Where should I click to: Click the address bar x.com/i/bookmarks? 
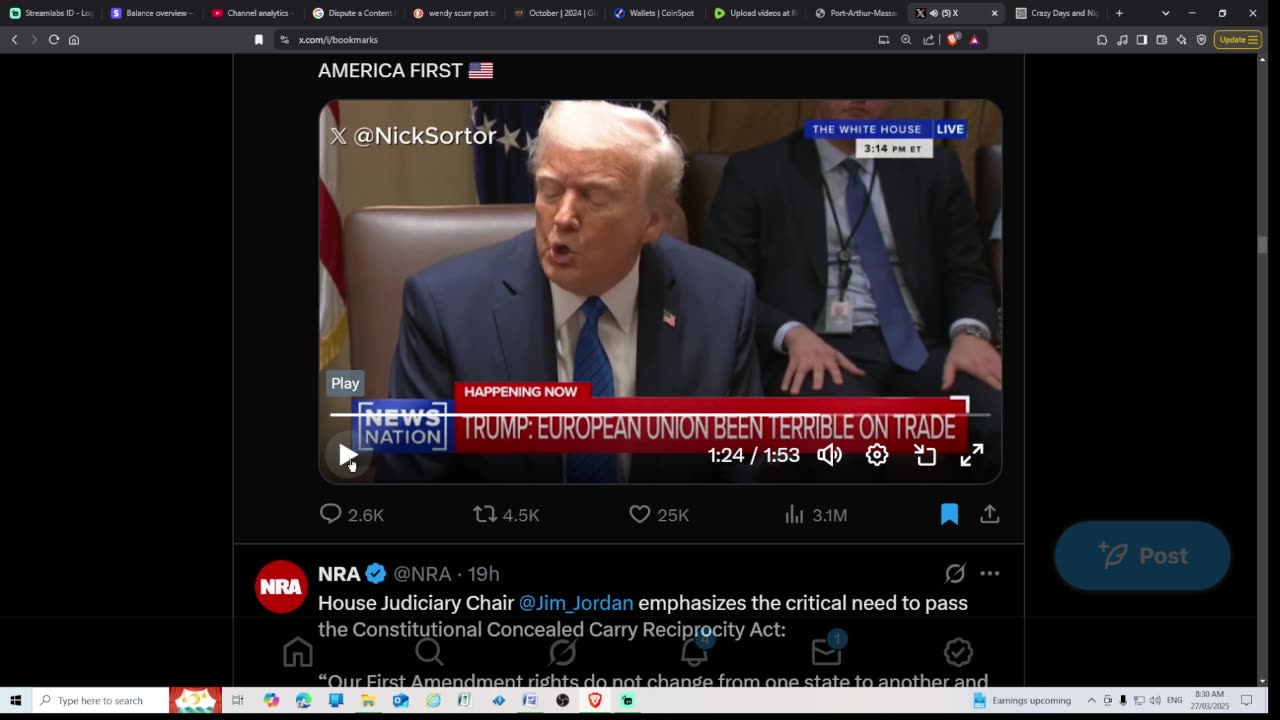pyautogui.click(x=338, y=40)
